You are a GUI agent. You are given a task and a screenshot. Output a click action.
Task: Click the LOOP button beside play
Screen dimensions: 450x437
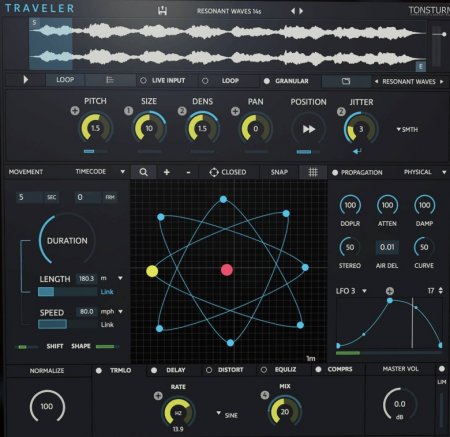click(x=65, y=80)
